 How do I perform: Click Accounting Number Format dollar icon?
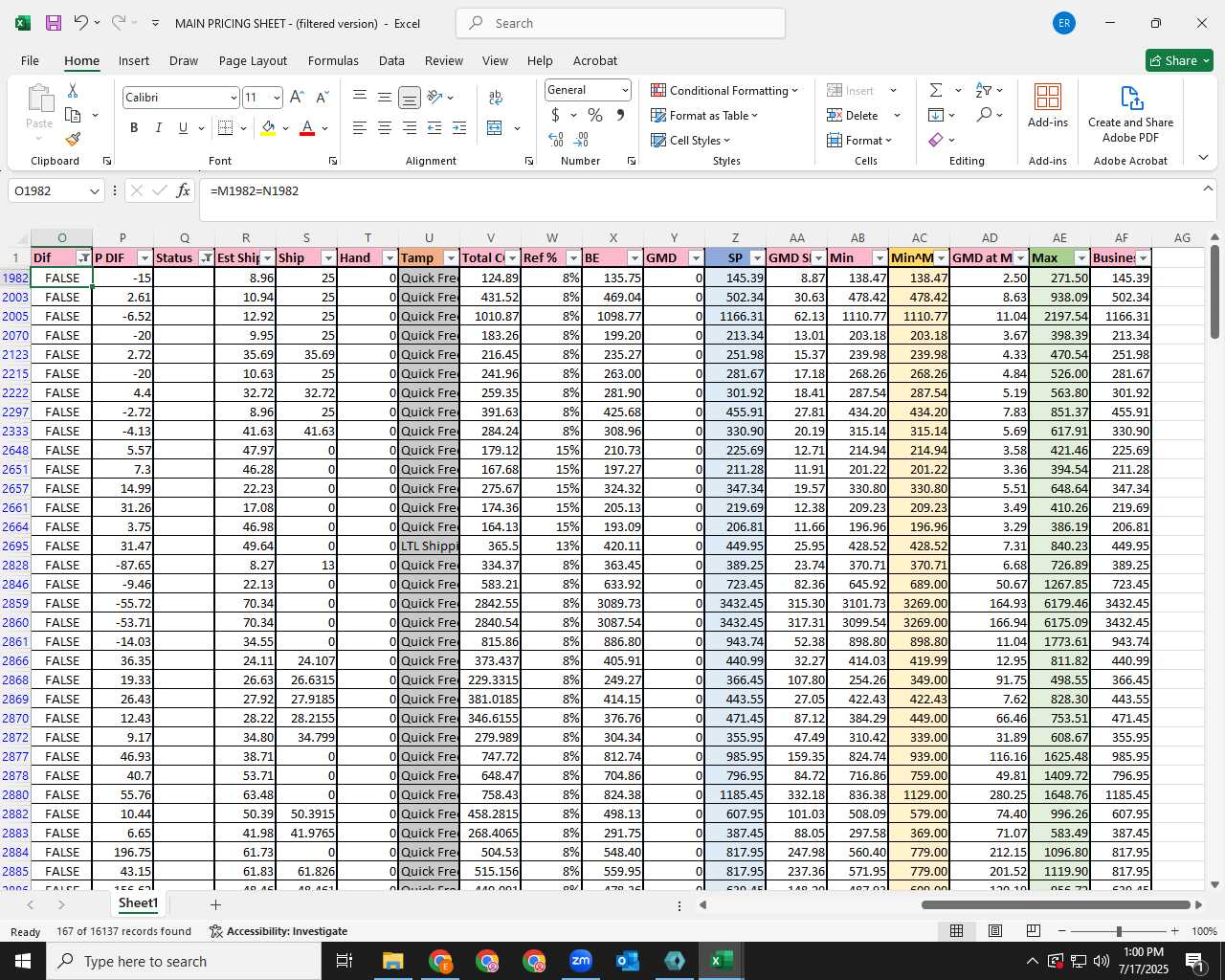point(555,116)
